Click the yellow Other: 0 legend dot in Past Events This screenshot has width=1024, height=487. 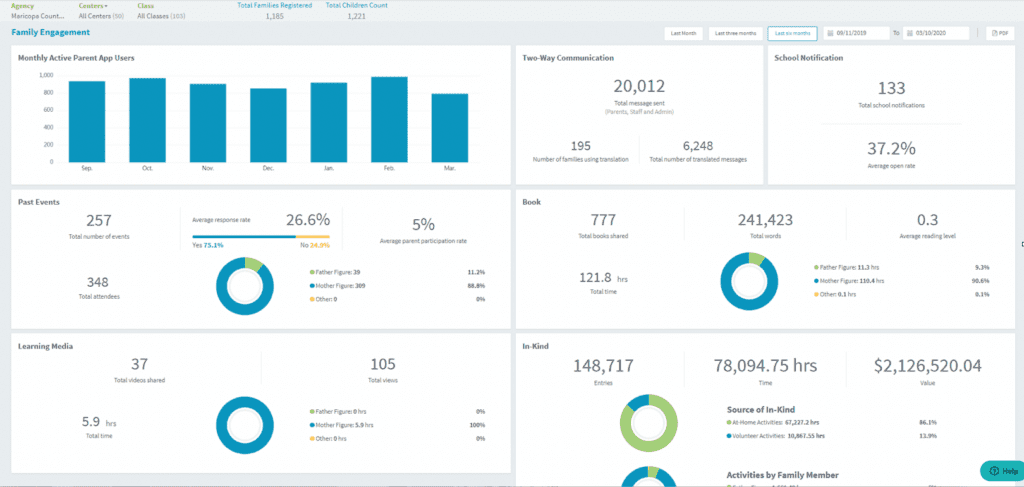pyautogui.click(x=312, y=299)
